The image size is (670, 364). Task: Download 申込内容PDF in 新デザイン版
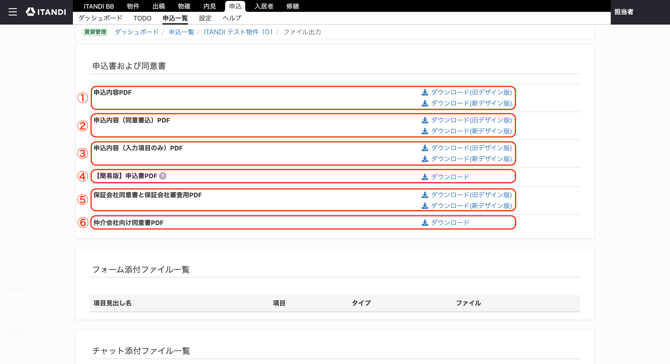(467, 103)
